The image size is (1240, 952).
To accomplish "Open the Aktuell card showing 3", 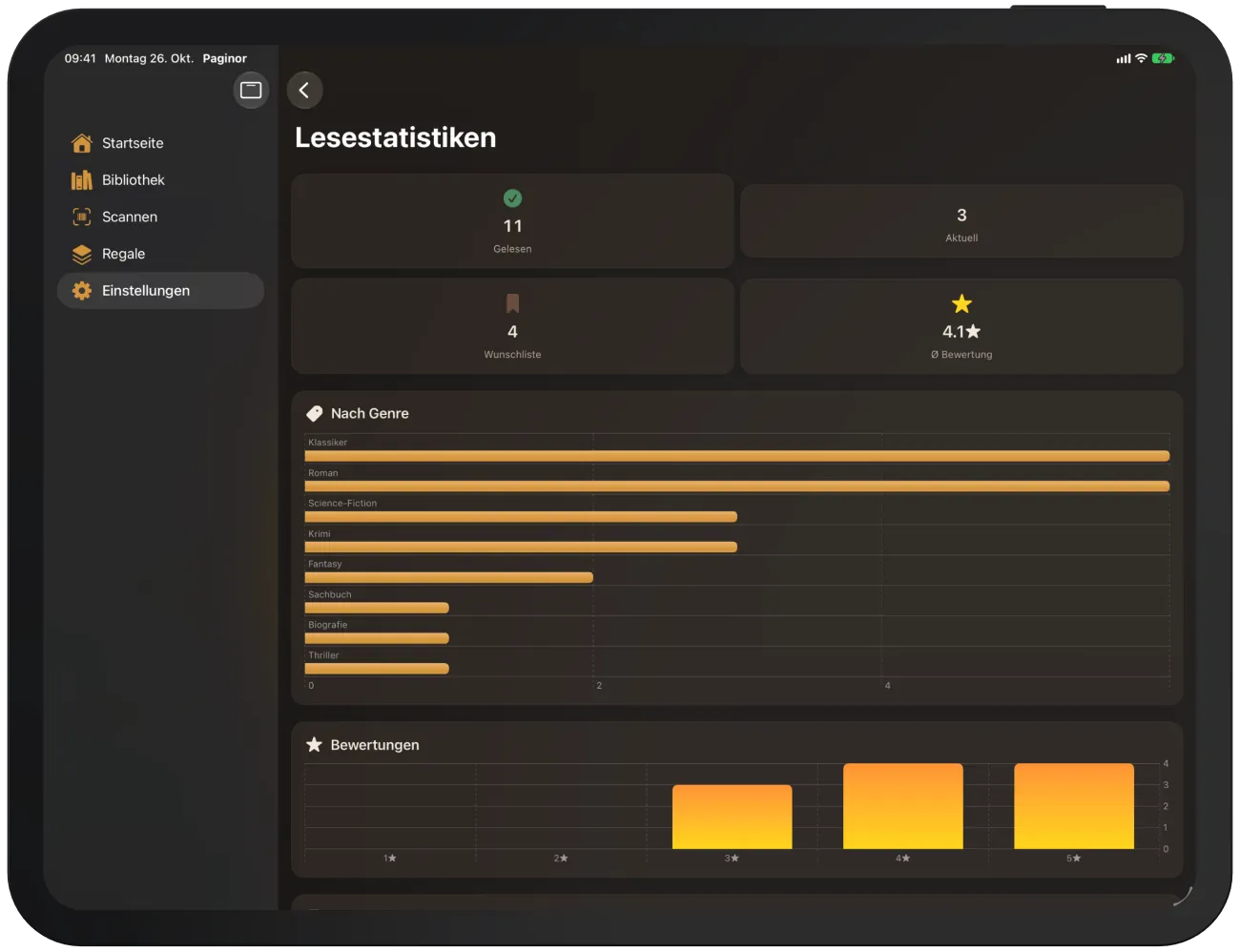I will pyautogui.click(x=961, y=221).
